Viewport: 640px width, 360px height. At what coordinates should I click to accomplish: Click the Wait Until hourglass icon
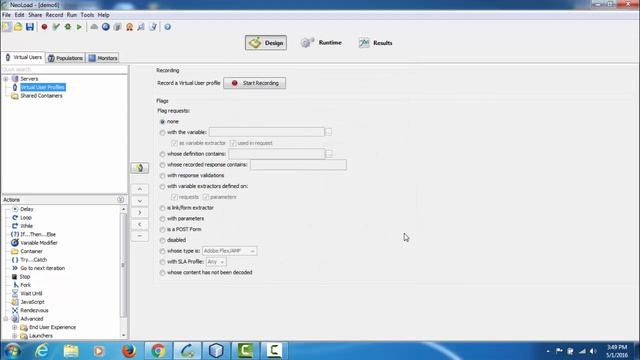15,293
